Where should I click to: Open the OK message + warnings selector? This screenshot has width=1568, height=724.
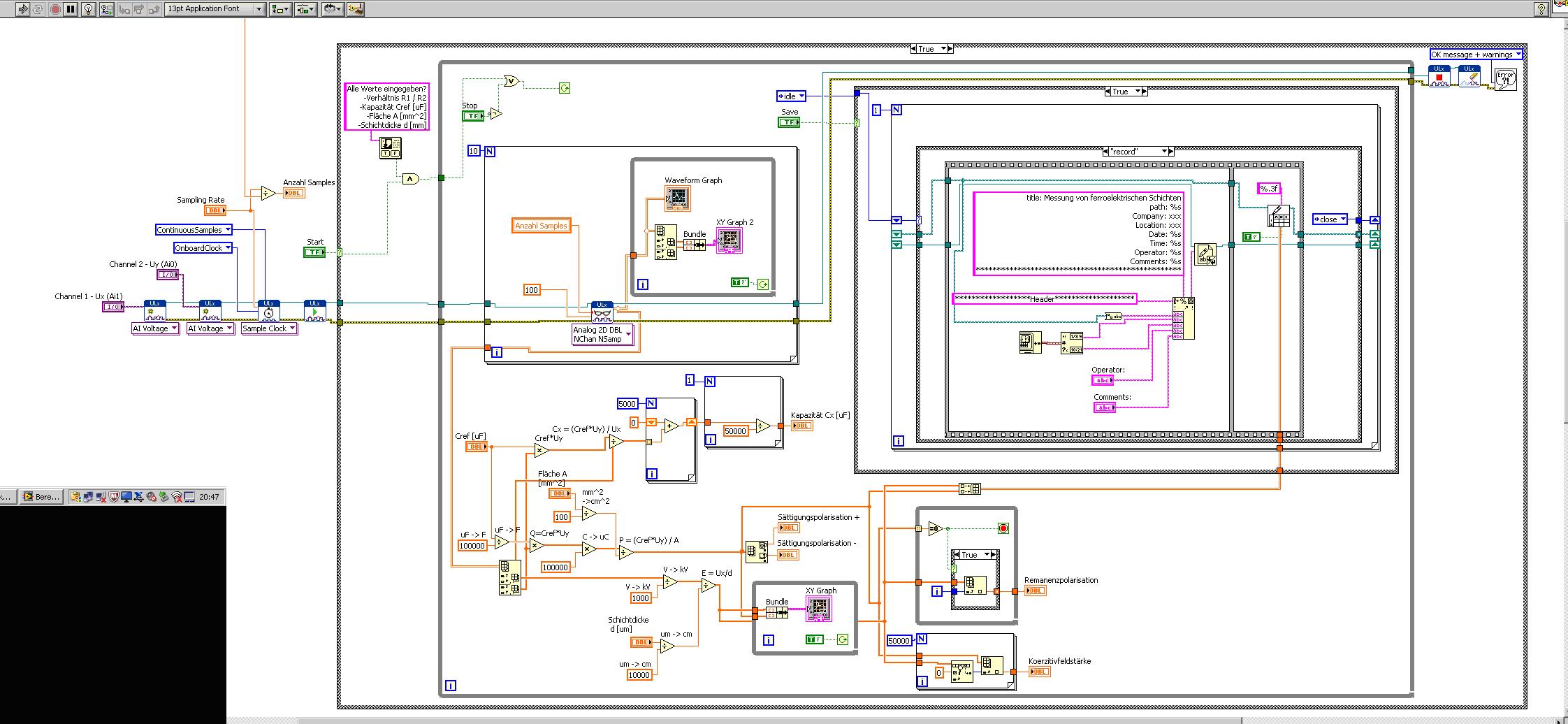(1476, 55)
